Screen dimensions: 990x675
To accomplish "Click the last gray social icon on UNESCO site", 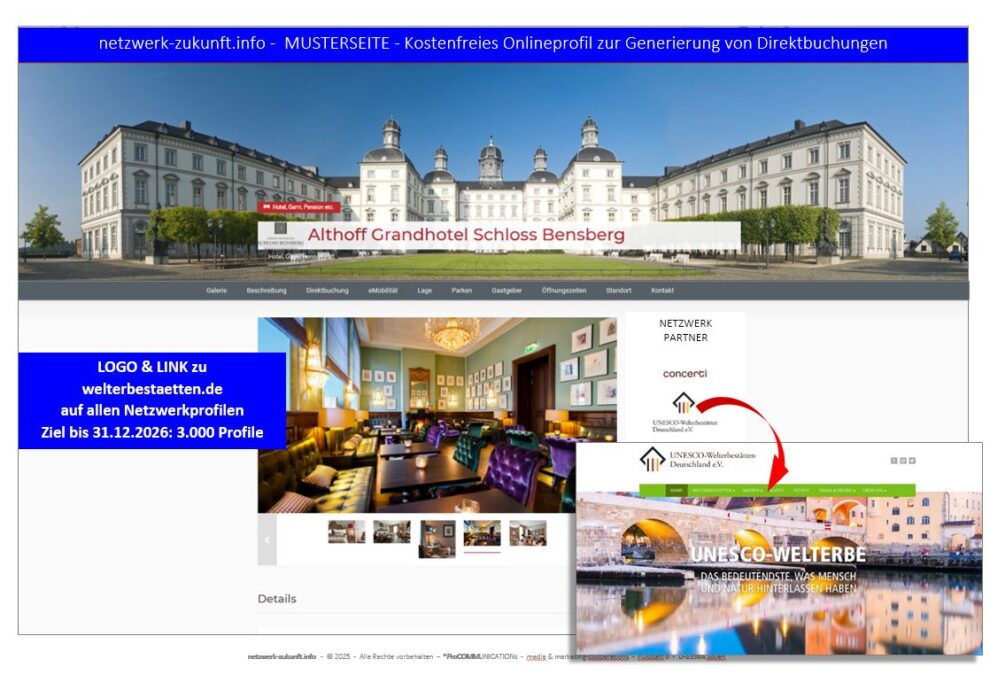I will point(912,461).
